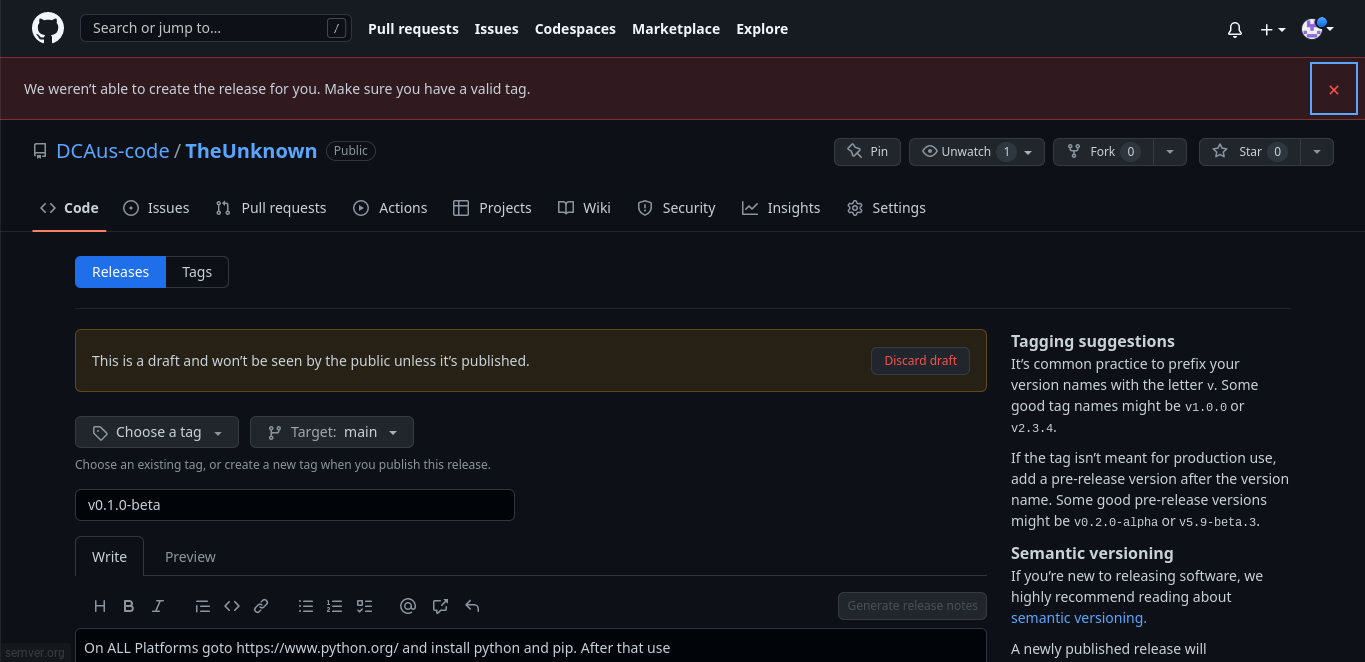Open Marketplace in top navigation

(x=676, y=29)
